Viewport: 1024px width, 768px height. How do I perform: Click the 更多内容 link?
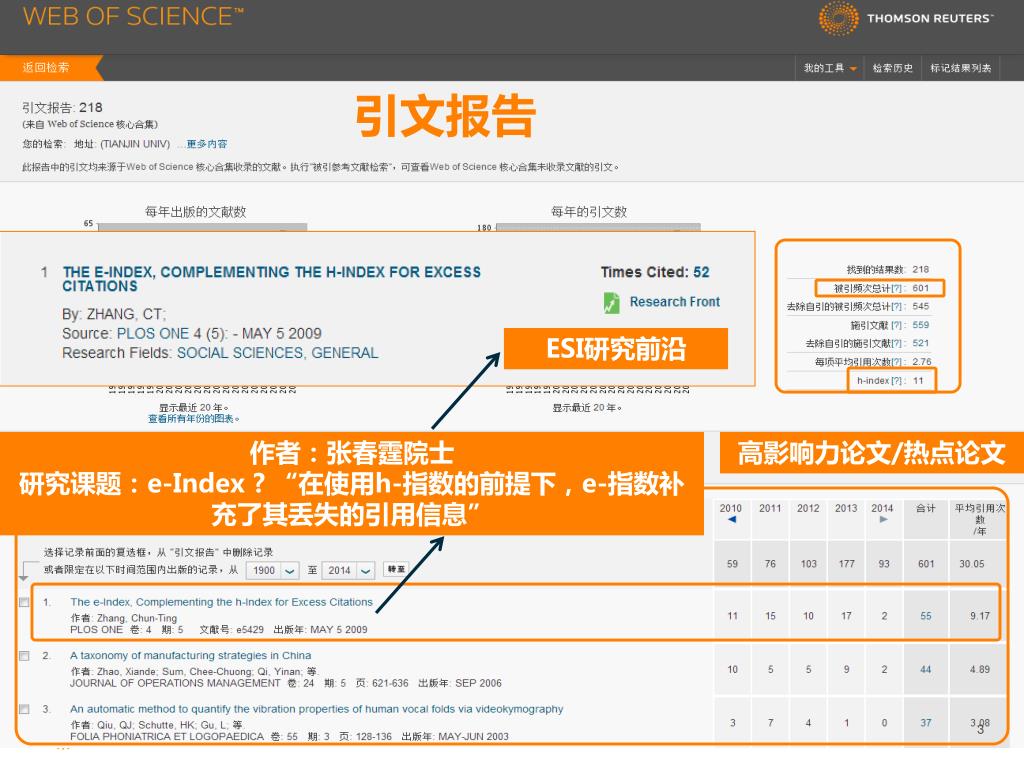click(207, 144)
